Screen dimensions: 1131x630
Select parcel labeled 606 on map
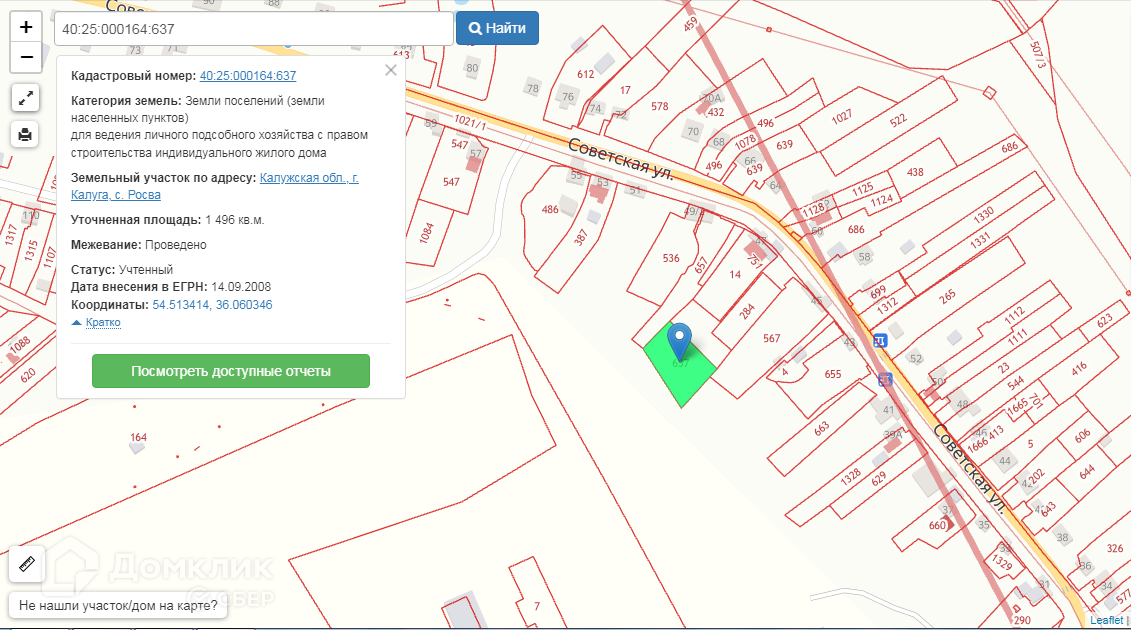[1083, 436]
